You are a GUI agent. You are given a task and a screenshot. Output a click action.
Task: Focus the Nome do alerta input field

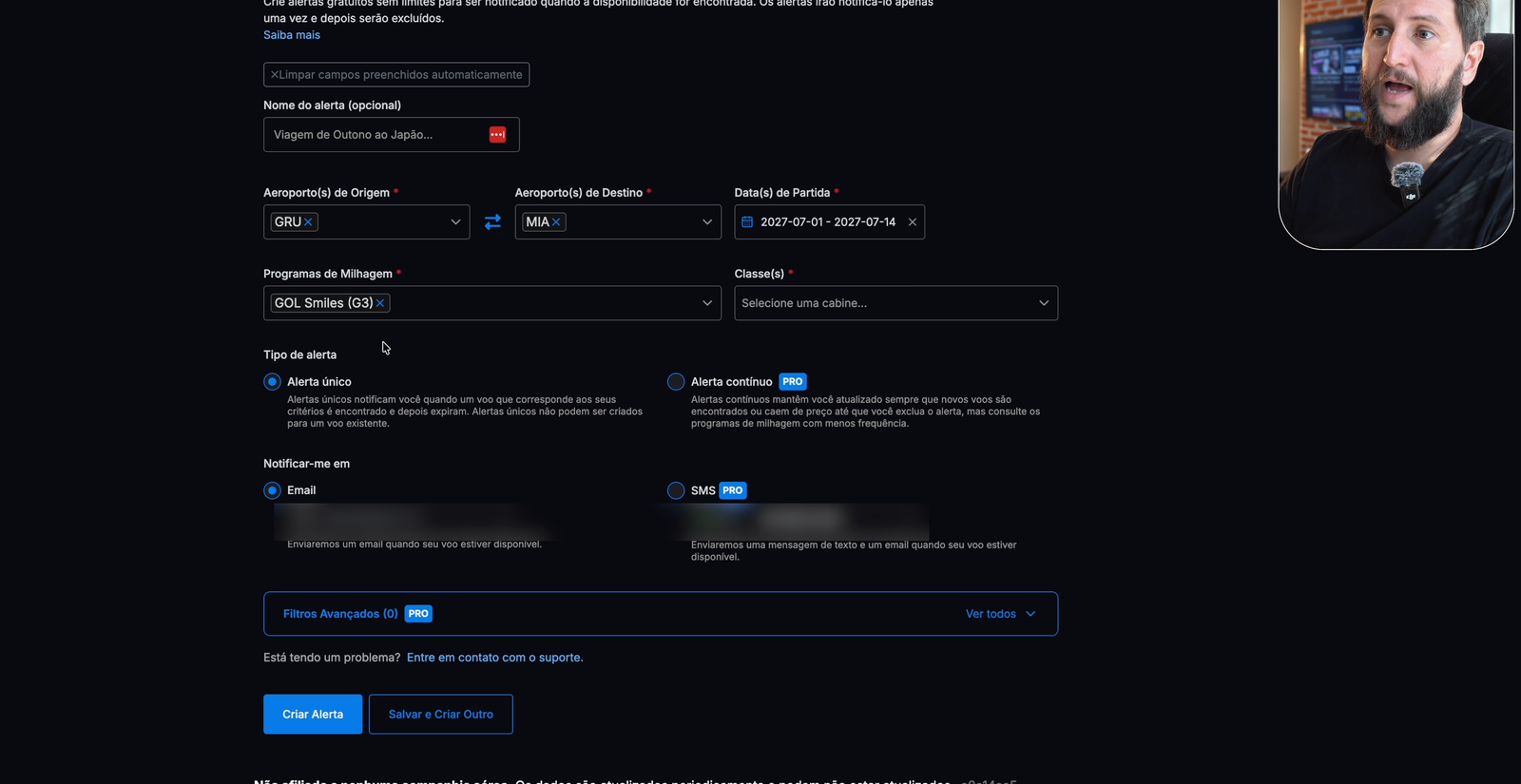coord(392,135)
